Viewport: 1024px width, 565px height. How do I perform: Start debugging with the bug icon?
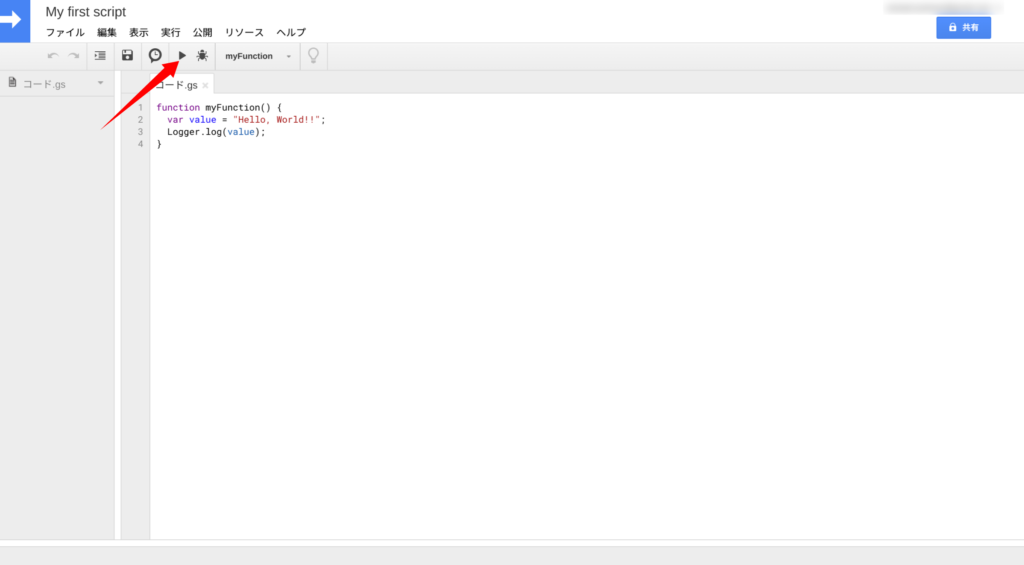coord(202,56)
